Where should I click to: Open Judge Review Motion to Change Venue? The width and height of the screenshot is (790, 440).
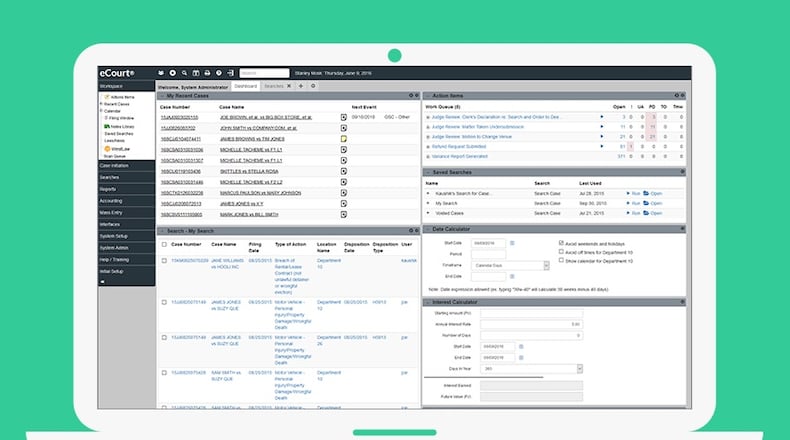pyautogui.click(x=472, y=137)
